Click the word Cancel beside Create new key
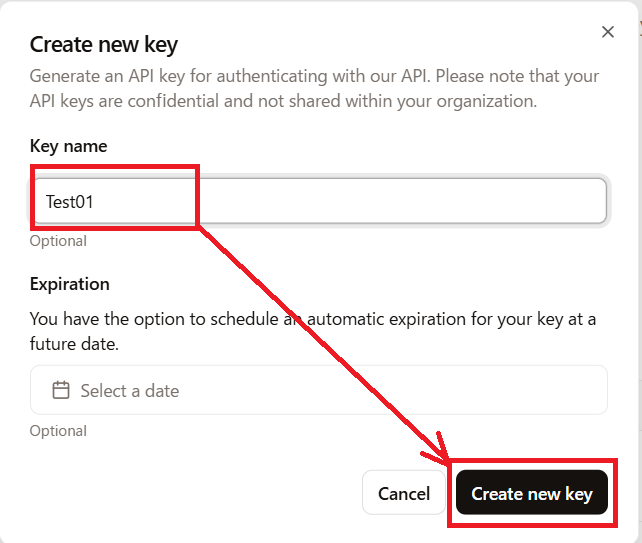642x543 pixels. tap(404, 493)
